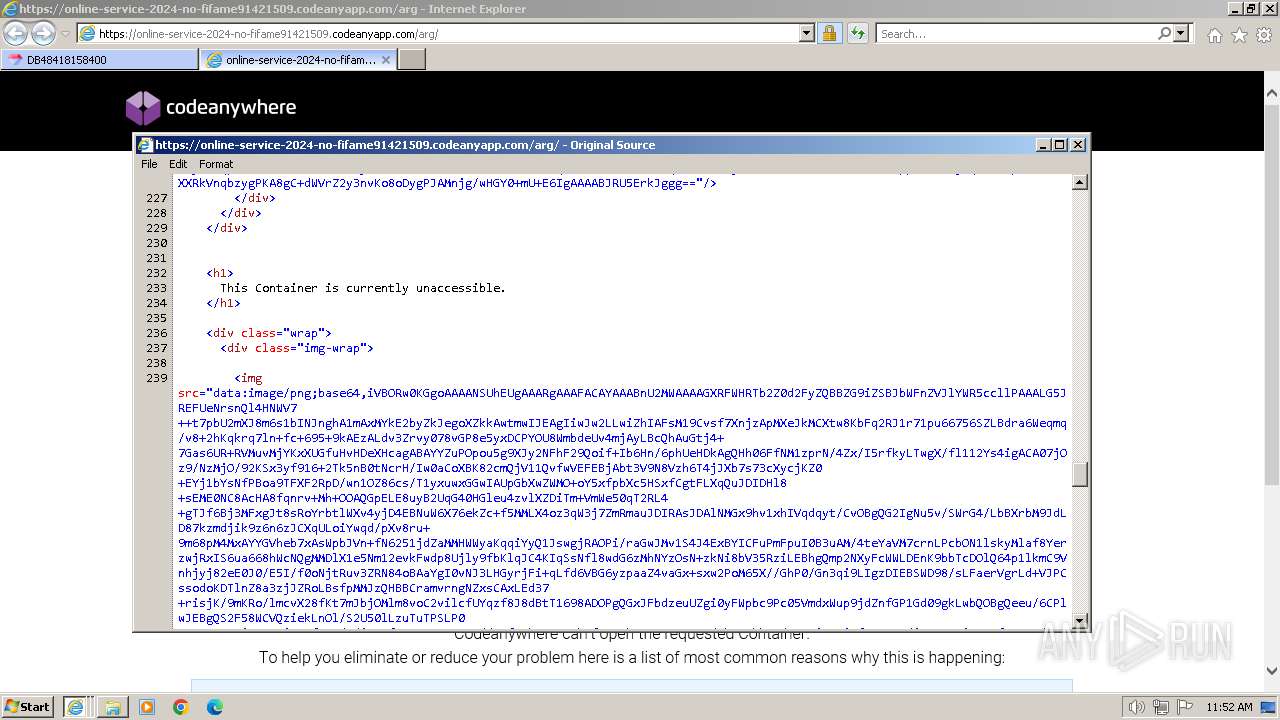
Task: Go back with Internet Explorer Back arrow
Action: [15, 33]
